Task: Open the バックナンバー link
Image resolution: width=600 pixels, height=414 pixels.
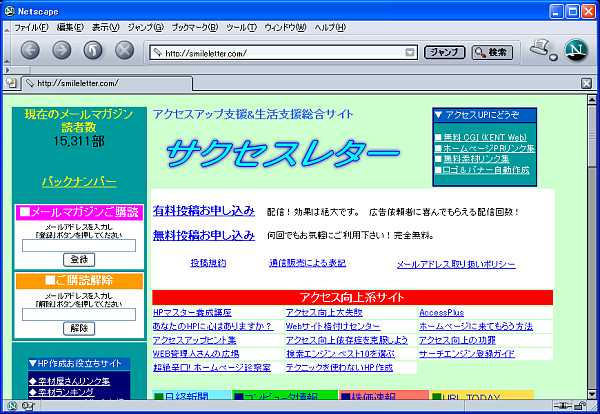Action: [x=78, y=182]
